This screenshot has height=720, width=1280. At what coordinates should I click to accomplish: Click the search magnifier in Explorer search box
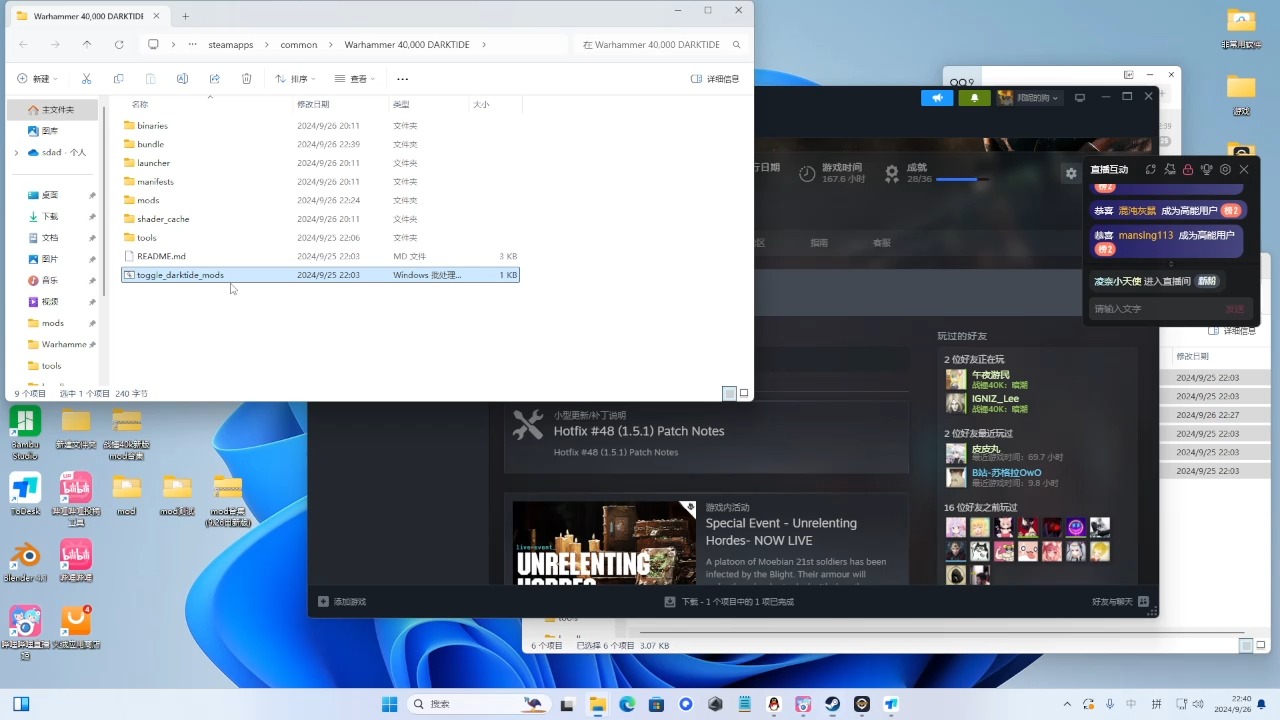click(737, 45)
